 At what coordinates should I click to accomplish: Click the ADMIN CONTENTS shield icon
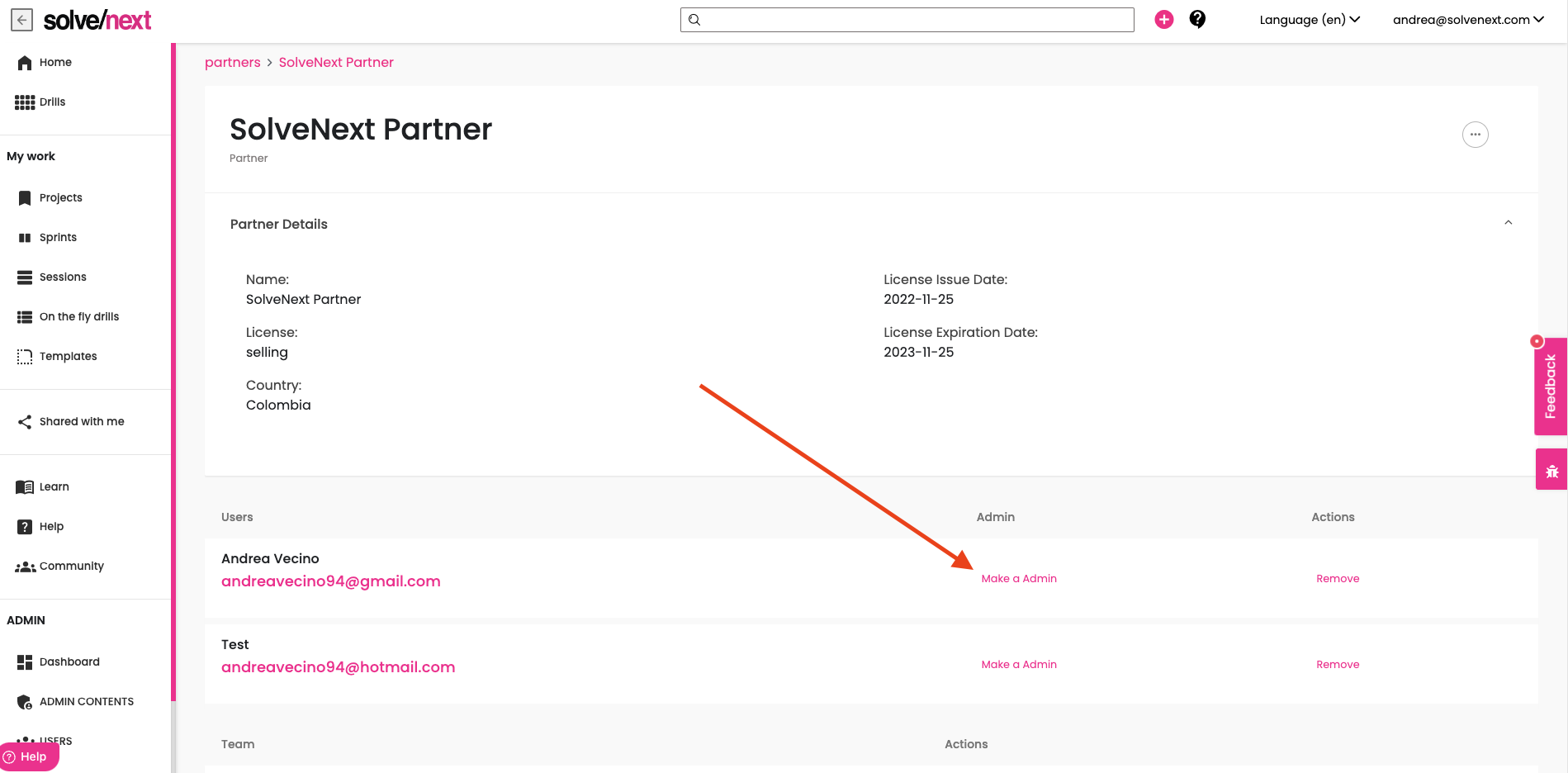pyautogui.click(x=25, y=702)
